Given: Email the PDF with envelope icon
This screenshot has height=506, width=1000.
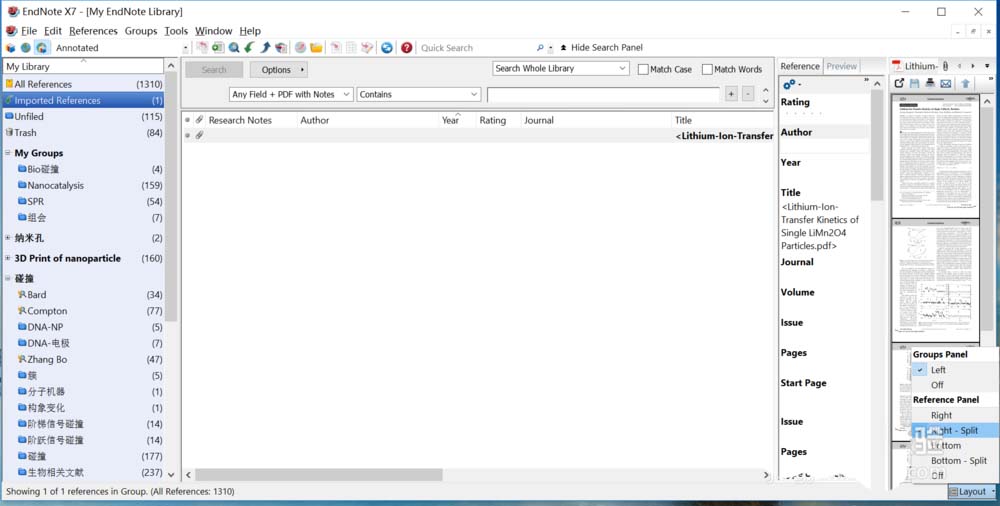Looking at the screenshot, I should click(946, 83).
